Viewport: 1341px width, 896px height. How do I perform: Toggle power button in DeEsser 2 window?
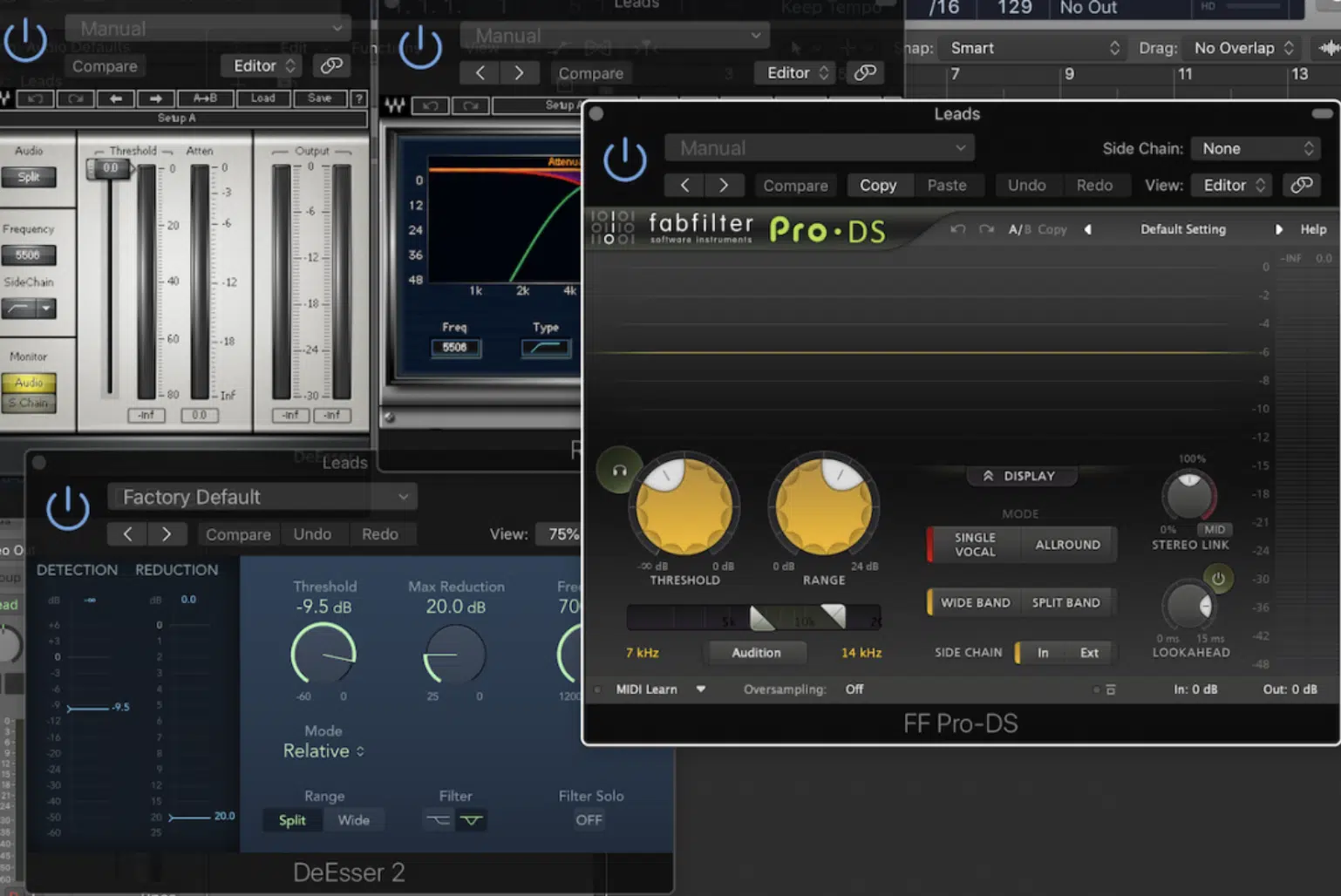[x=67, y=509]
